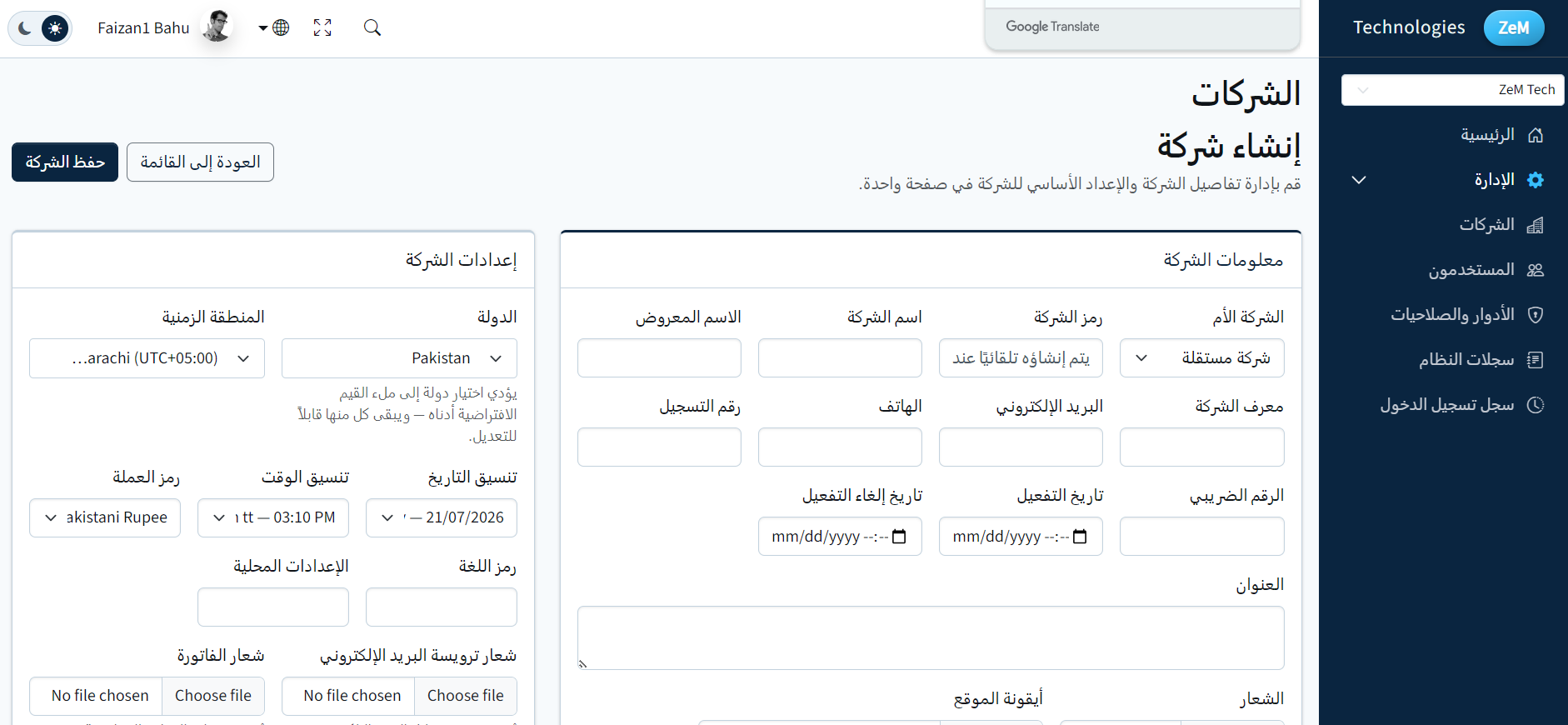Click the الرقم الضريبي input field
The image size is (1568, 725).
(1201, 537)
